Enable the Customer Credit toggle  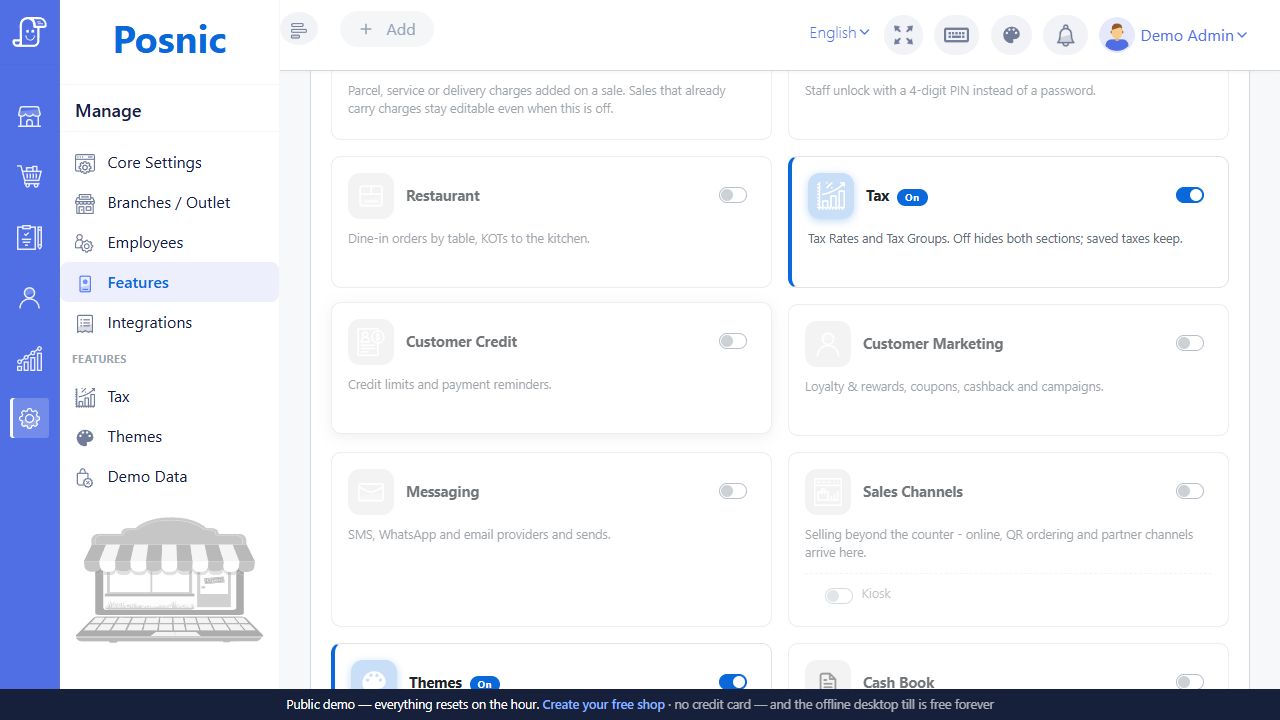tap(733, 341)
